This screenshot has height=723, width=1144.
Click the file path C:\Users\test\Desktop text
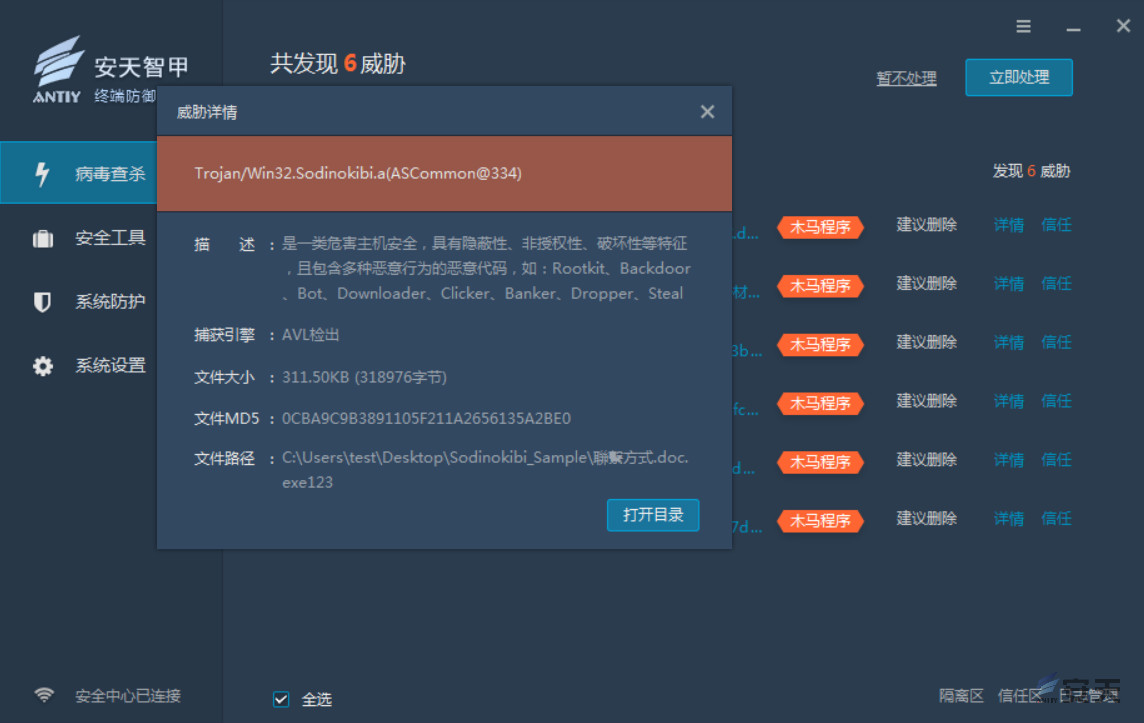(485, 469)
